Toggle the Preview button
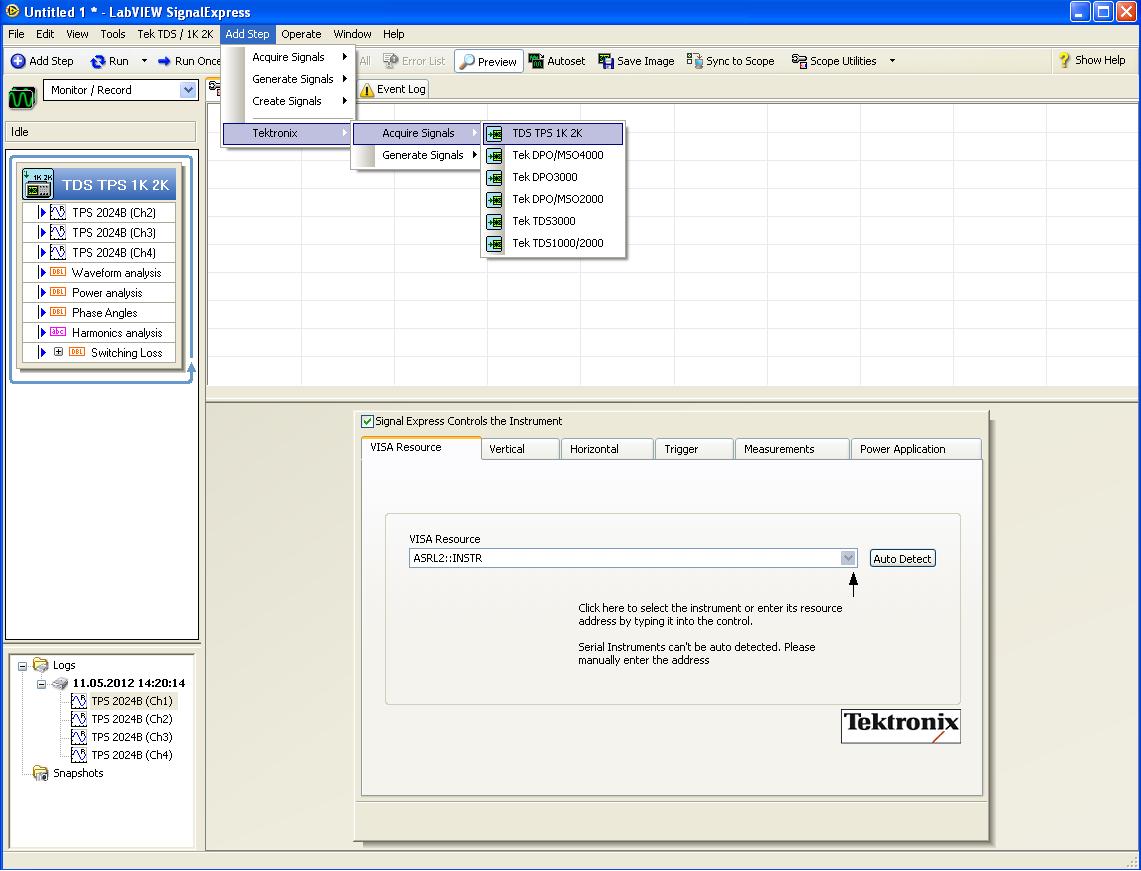Image resolution: width=1141 pixels, height=871 pixels. coord(489,62)
